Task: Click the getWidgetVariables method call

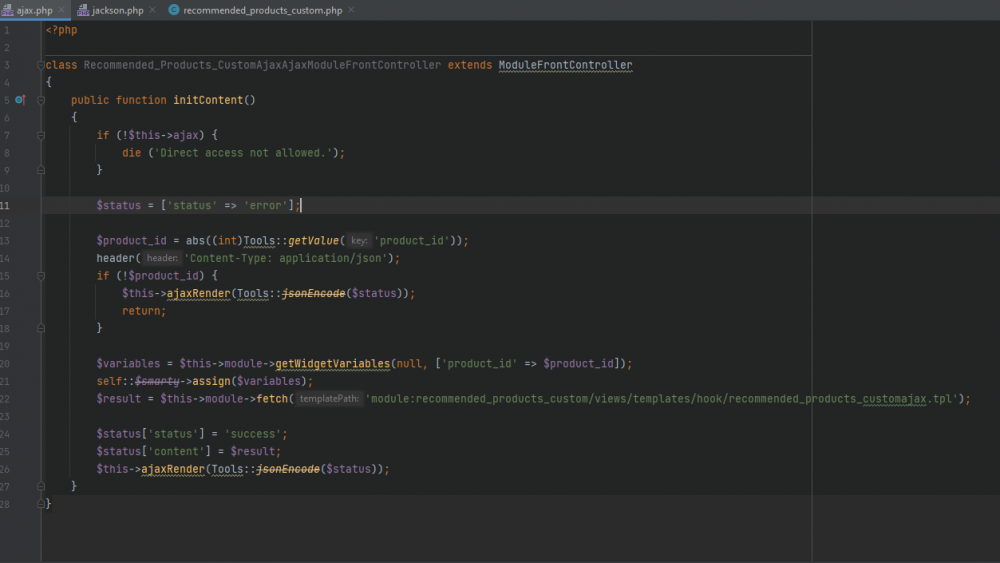Action: [332, 363]
